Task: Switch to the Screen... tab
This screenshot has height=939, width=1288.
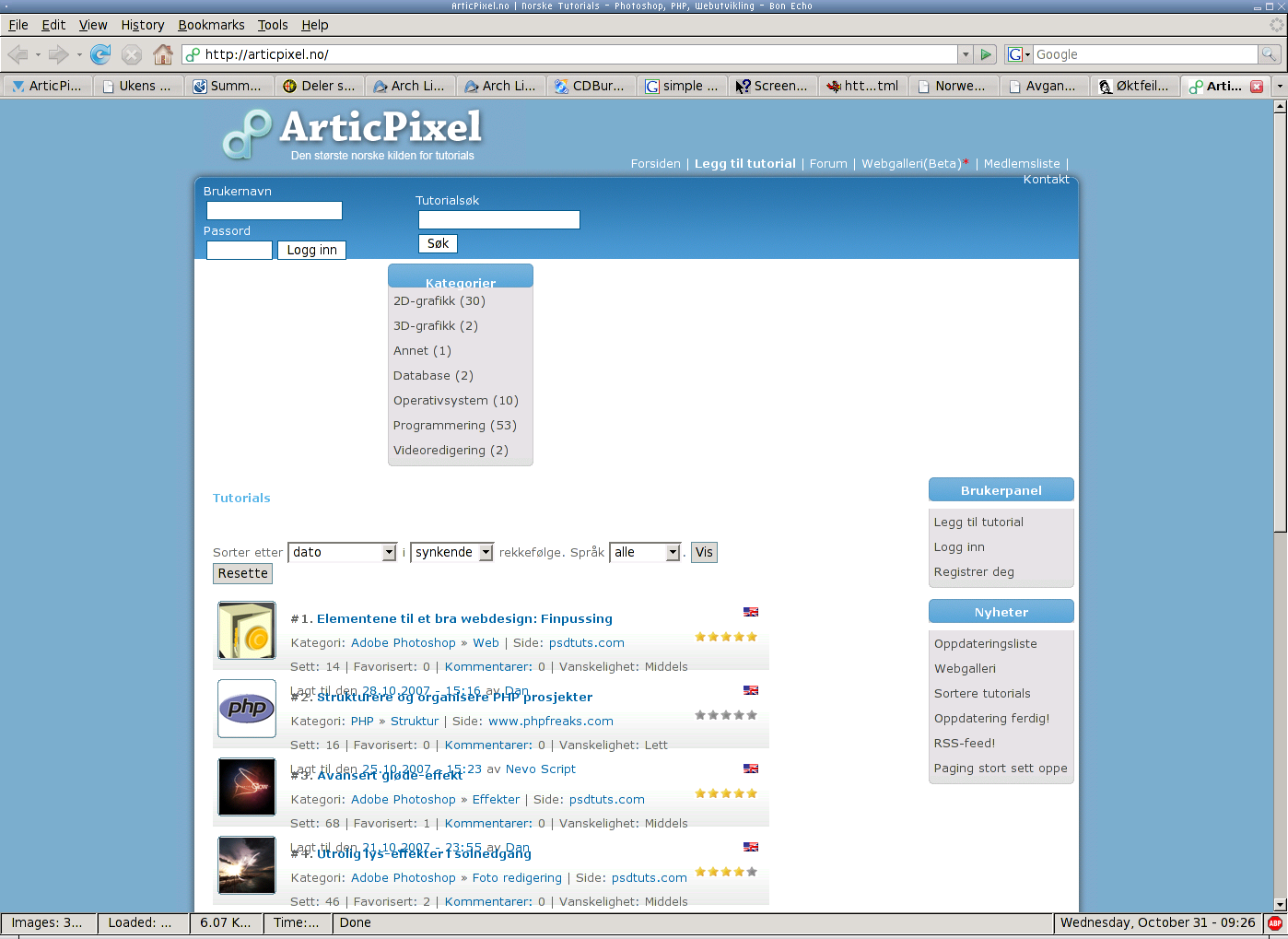Action: click(x=772, y=86)
